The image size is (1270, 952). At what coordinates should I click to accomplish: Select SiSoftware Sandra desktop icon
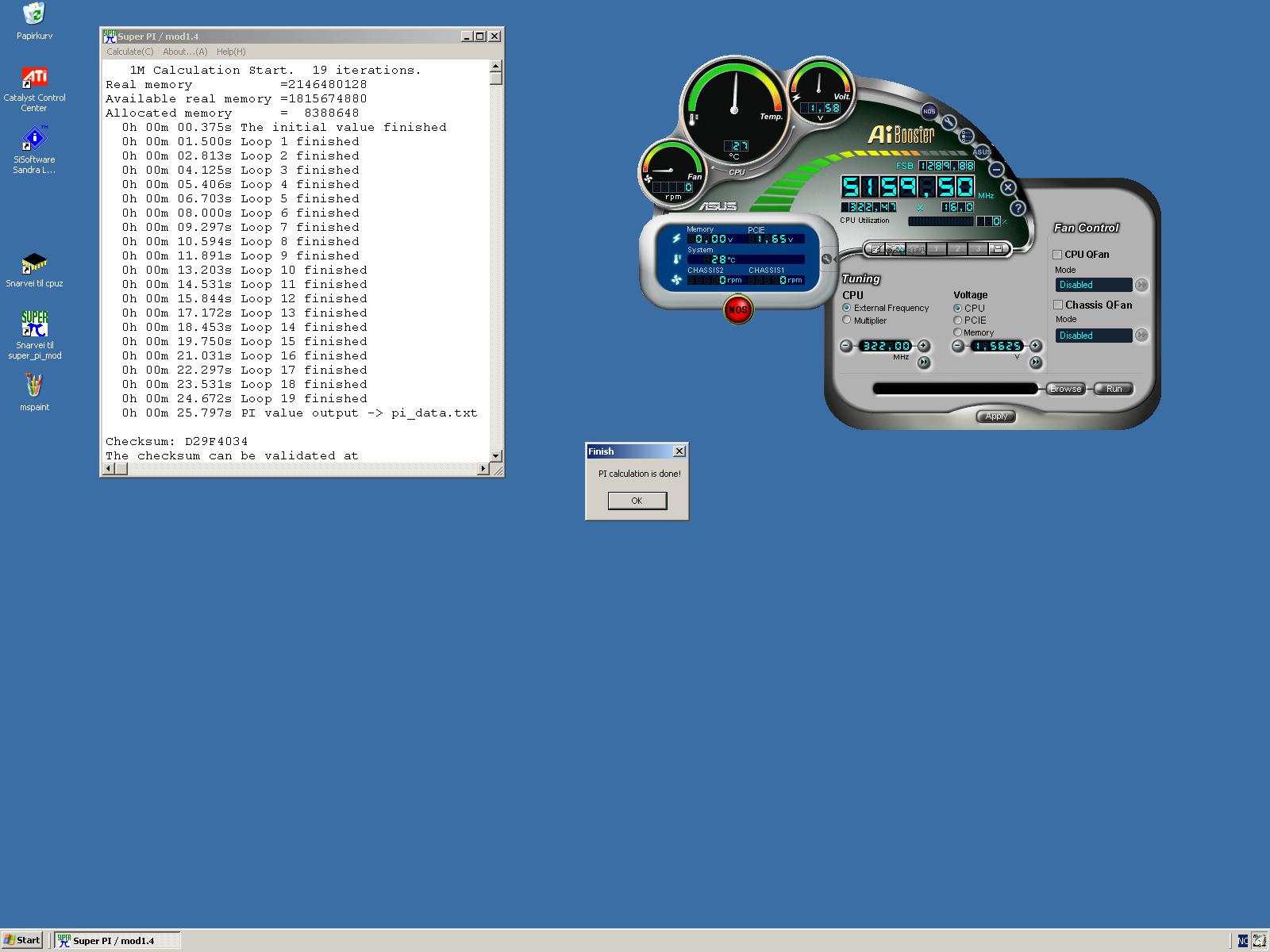34,150
